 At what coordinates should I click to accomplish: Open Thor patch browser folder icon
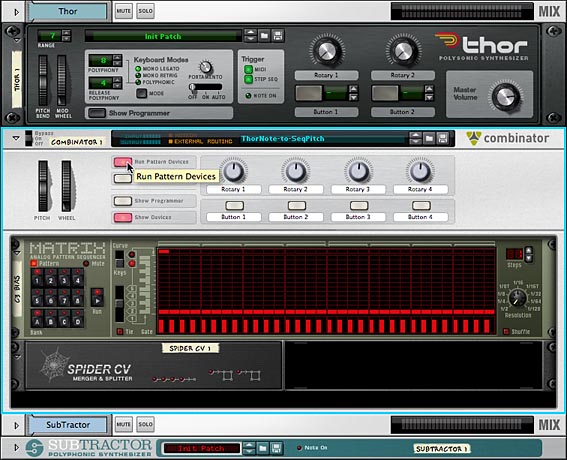click(x=264, y=36)
